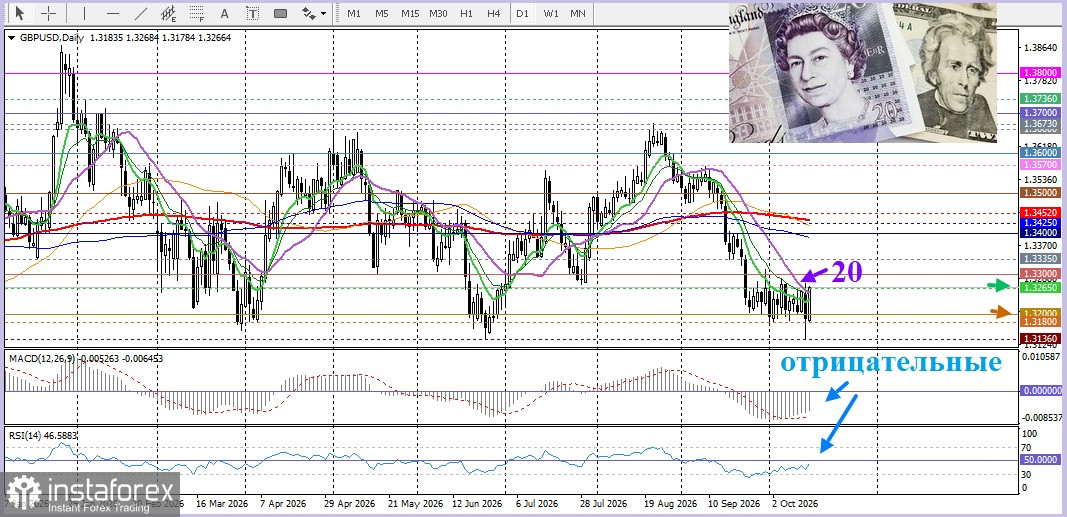Viewport: 1067px width, 517px height.
Task: Switch to M30 timeframe
Action: coord(439,13)
